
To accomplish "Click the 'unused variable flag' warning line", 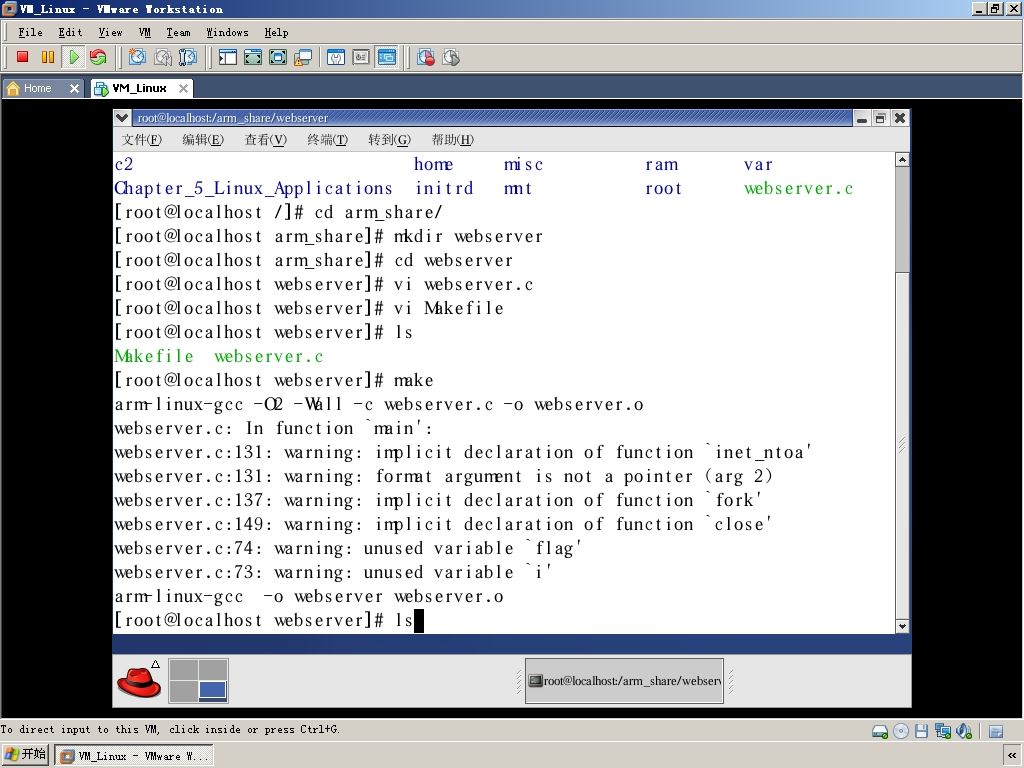I will click(348, 549).
